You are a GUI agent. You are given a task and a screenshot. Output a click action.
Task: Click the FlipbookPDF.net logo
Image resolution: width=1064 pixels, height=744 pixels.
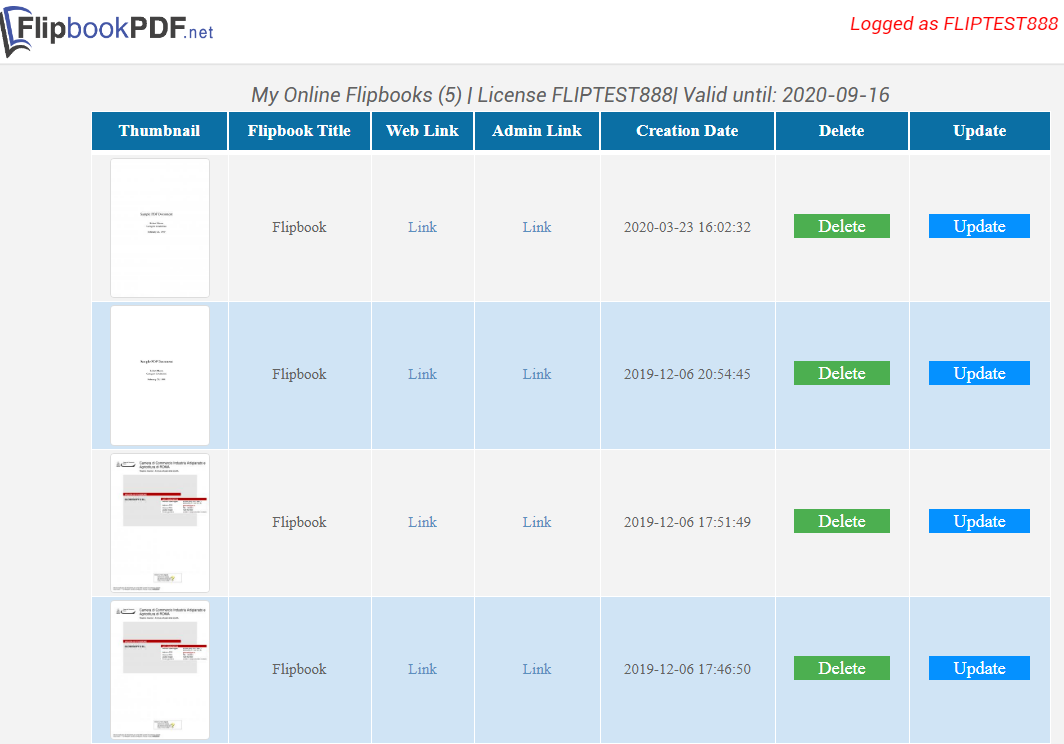(107, 30)
